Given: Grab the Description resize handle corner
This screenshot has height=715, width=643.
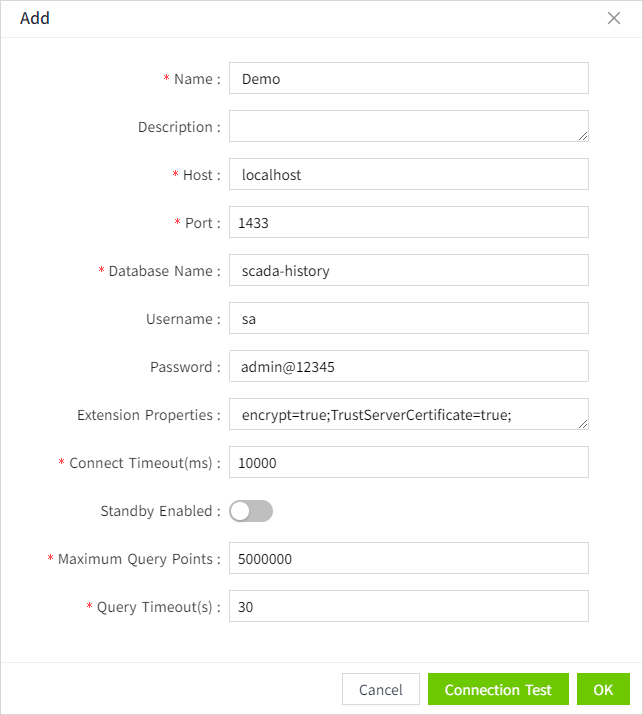Looking at the screenshot, I should pyautogui.click(x=583, y=136).
